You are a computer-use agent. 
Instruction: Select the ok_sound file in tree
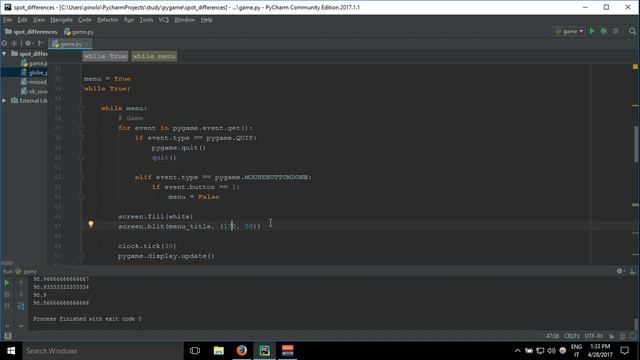(34, 91)
